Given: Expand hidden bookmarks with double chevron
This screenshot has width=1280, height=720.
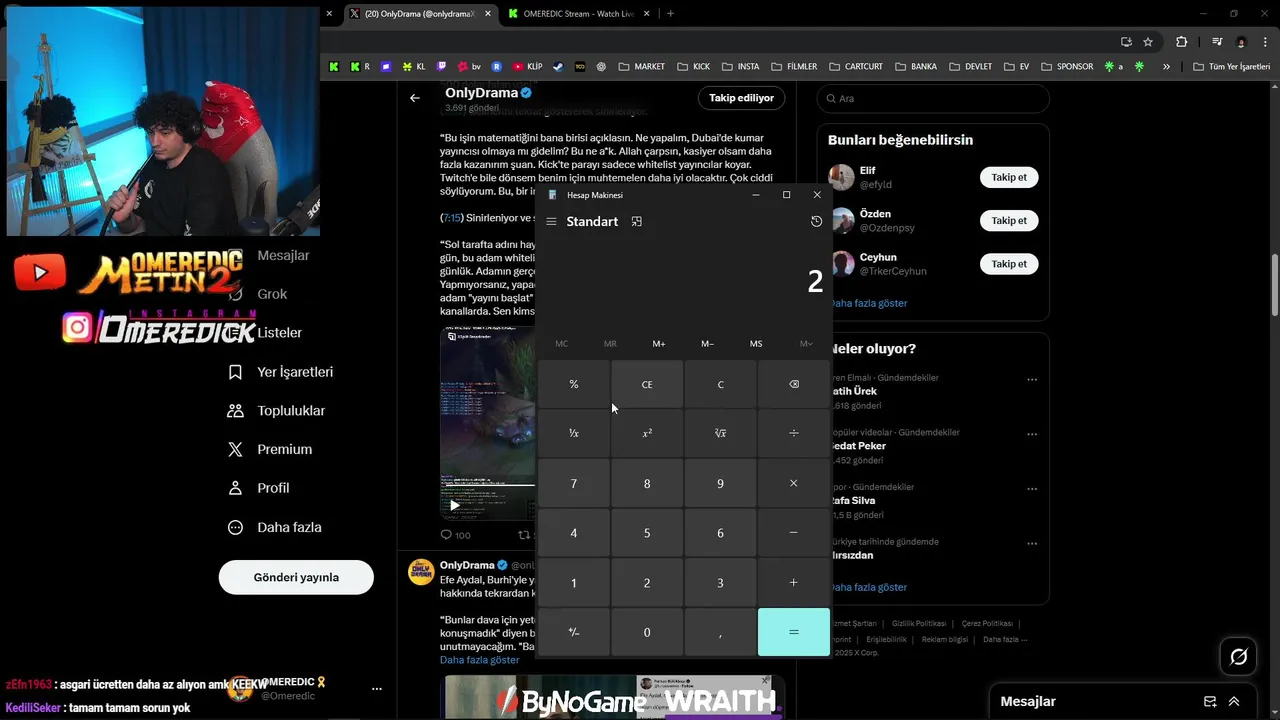Looking at the screenshot, I should (1166, 67).
